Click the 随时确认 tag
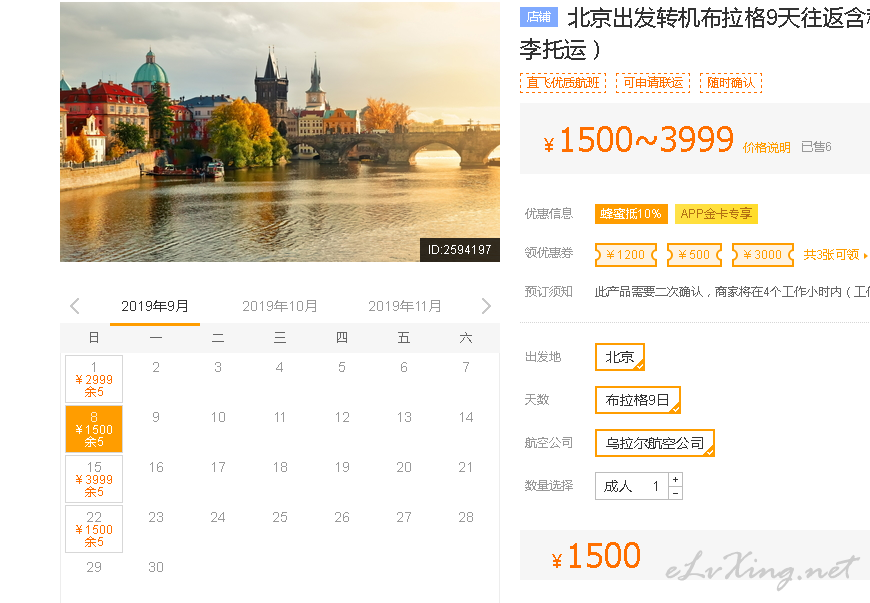Viewport: 870px width, 603px height. point(731,83)
